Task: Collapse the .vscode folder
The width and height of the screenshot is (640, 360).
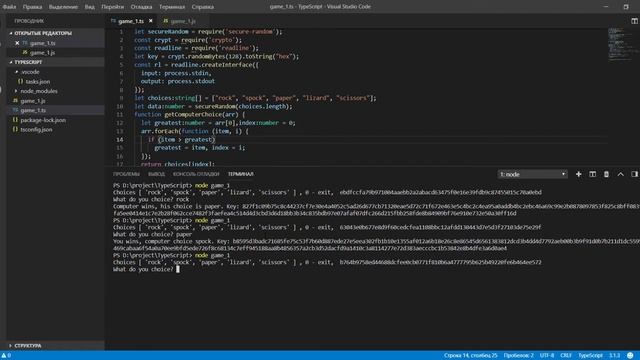Action: point(55,72)
